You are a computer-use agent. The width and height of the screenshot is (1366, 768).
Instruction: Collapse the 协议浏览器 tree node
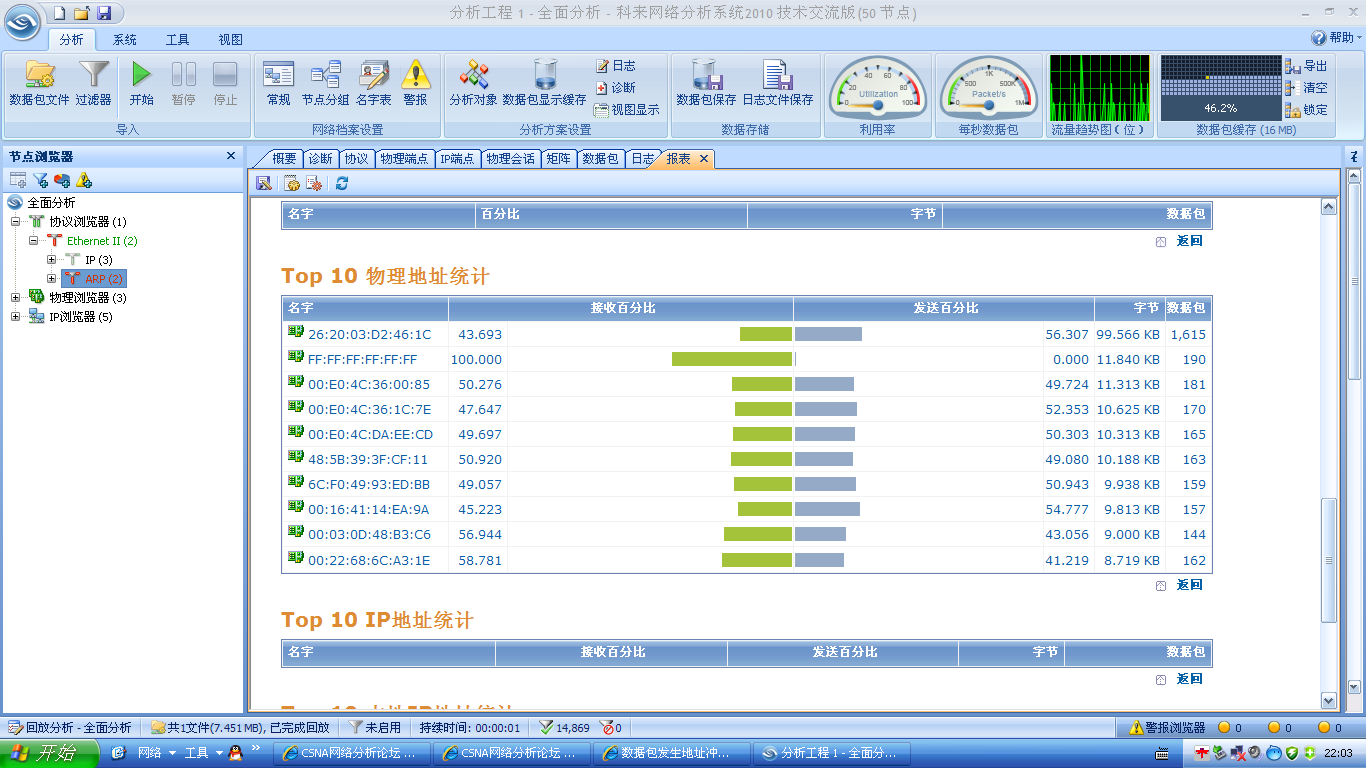[x=16, y=222]
